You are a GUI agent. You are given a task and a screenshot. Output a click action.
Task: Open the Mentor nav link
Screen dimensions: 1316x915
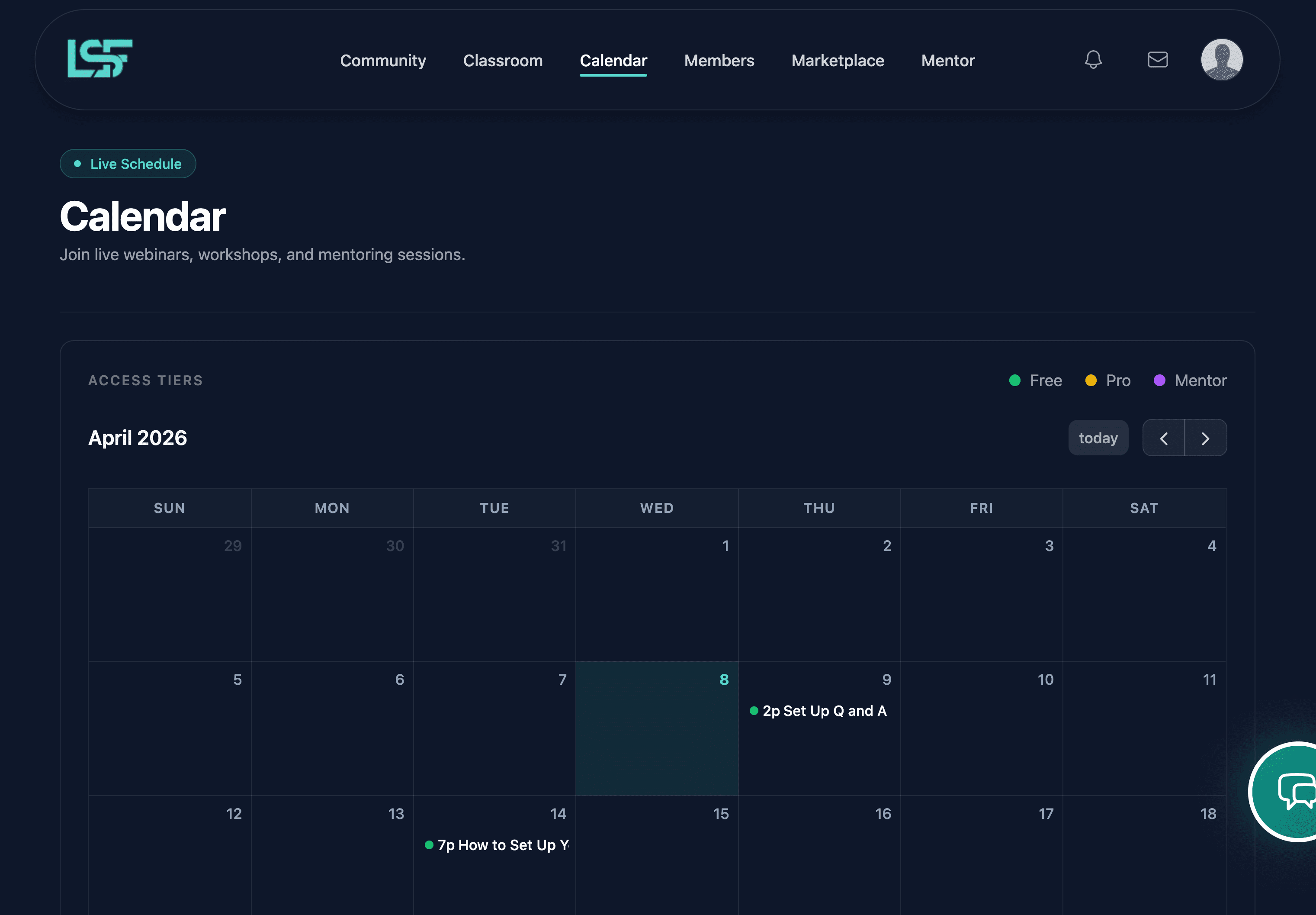pos(947,61)
